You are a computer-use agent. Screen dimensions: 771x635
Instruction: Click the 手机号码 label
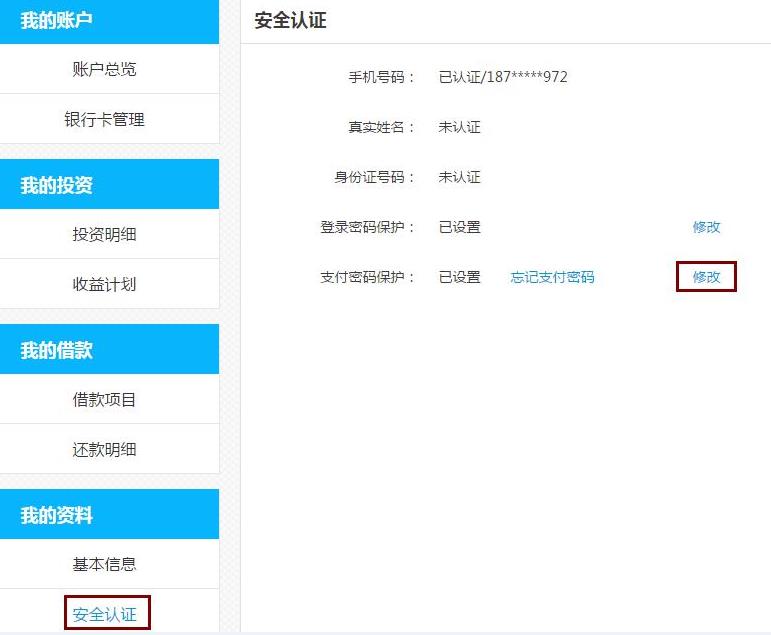[381, 77]
